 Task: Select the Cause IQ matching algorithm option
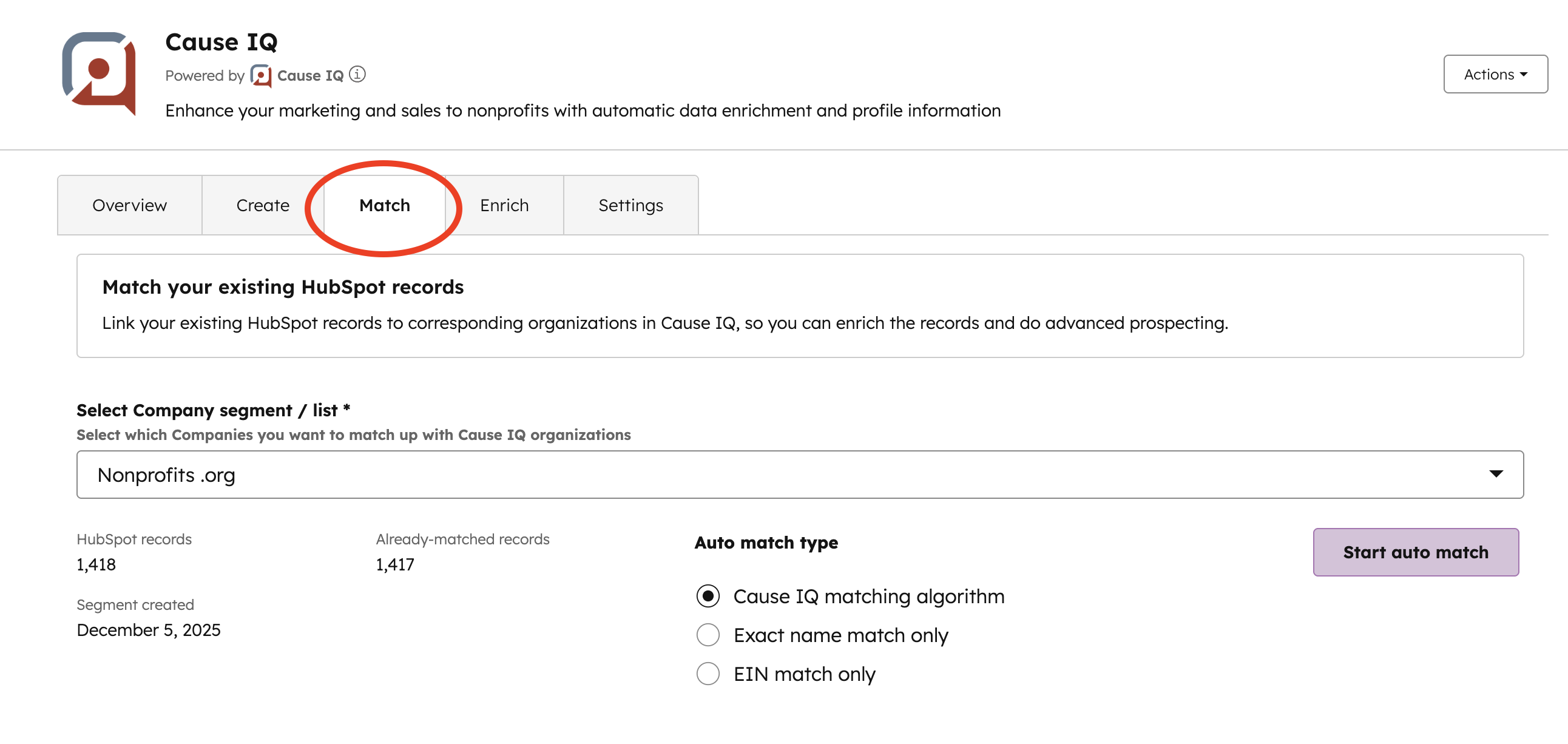pyautogui.click(x=708, y=597)
